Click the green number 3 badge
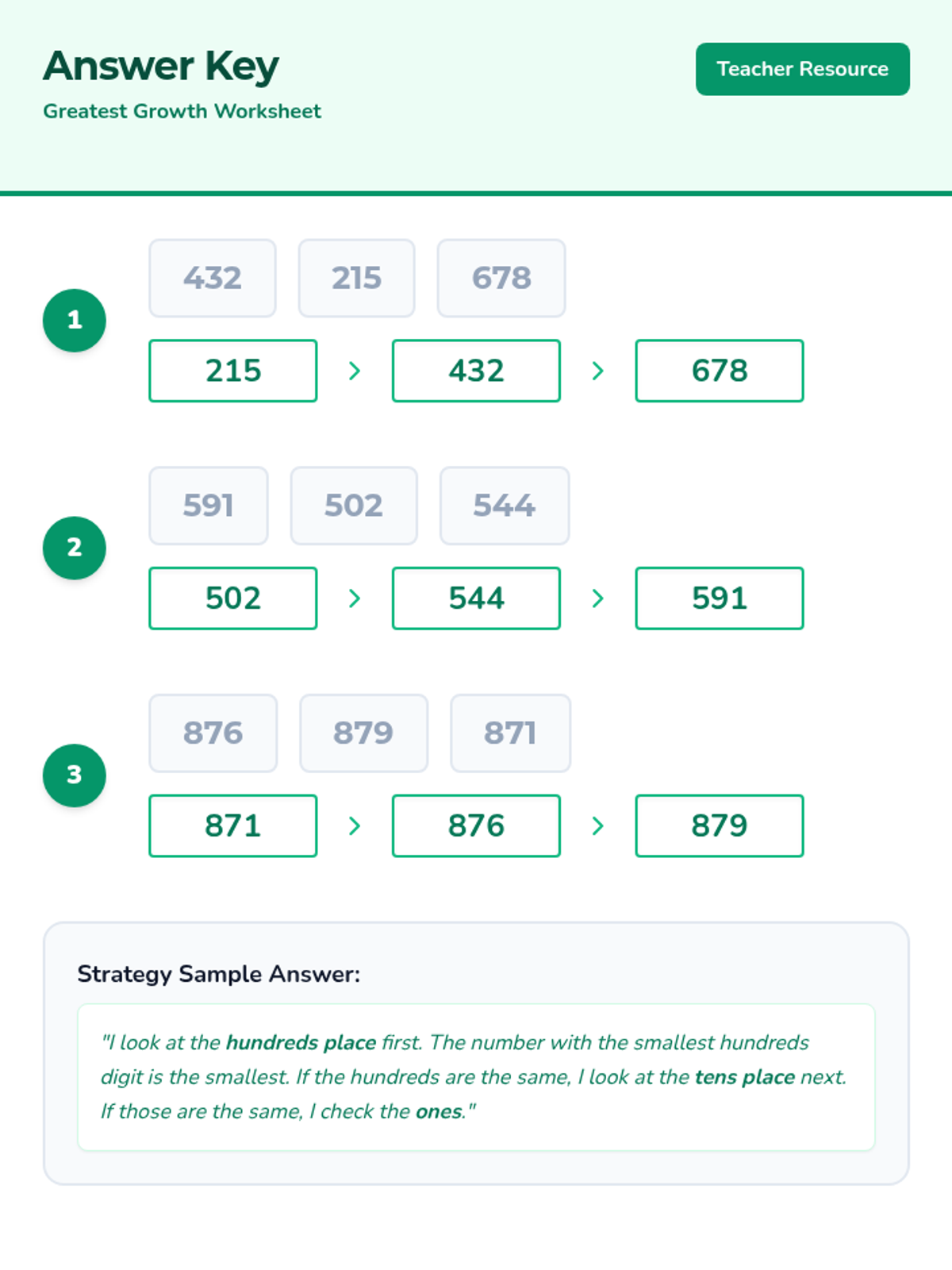The width and height of the screenshot is (952, 1270). point(75,775)
